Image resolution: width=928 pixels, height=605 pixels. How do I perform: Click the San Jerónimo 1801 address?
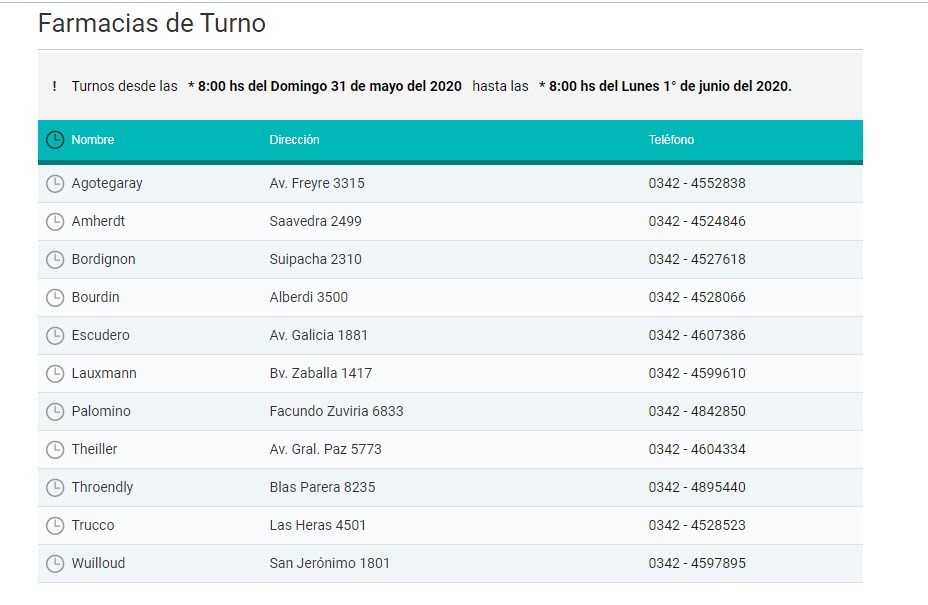329,564
